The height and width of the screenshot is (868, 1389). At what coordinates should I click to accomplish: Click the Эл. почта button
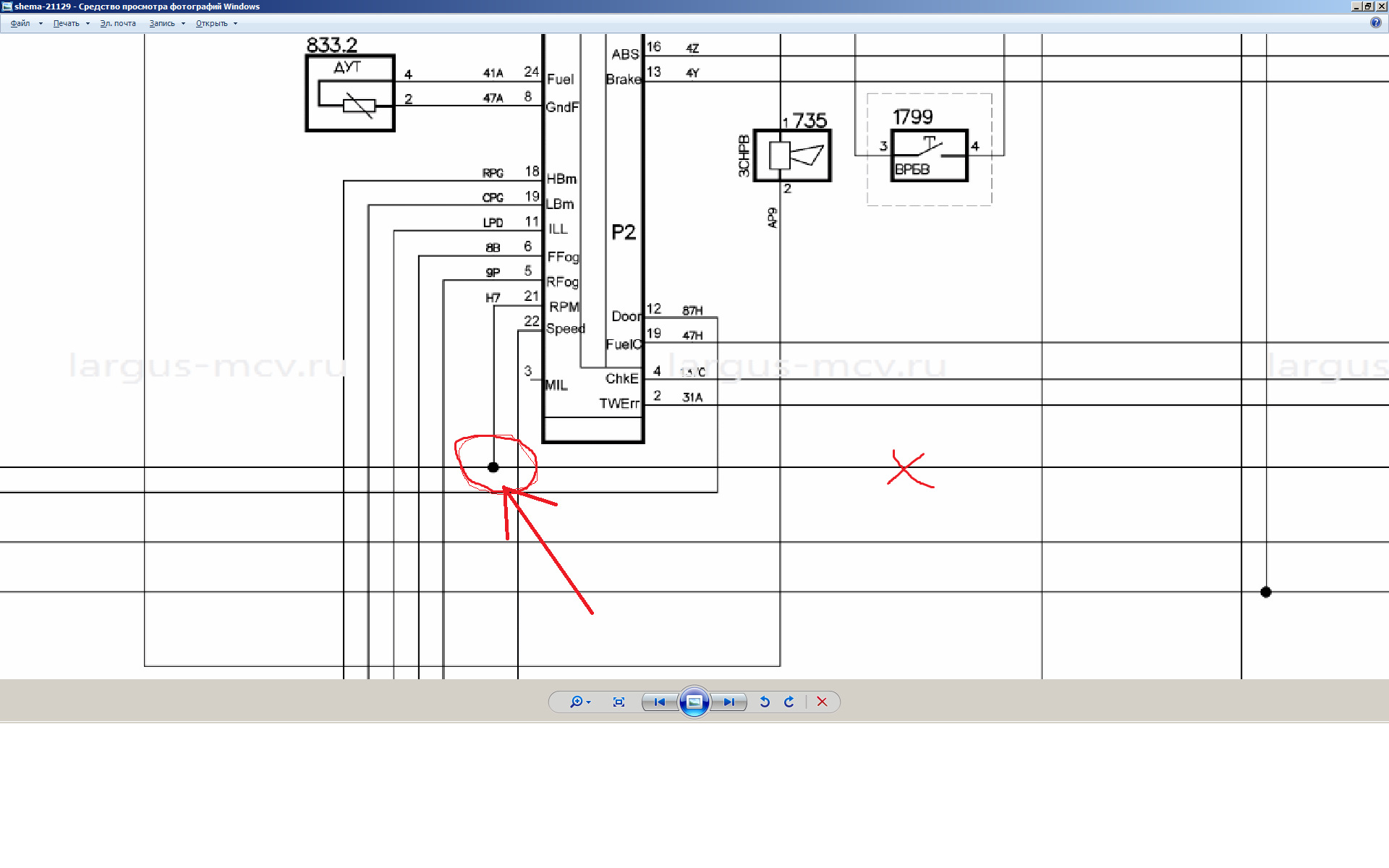pos(118,23)
